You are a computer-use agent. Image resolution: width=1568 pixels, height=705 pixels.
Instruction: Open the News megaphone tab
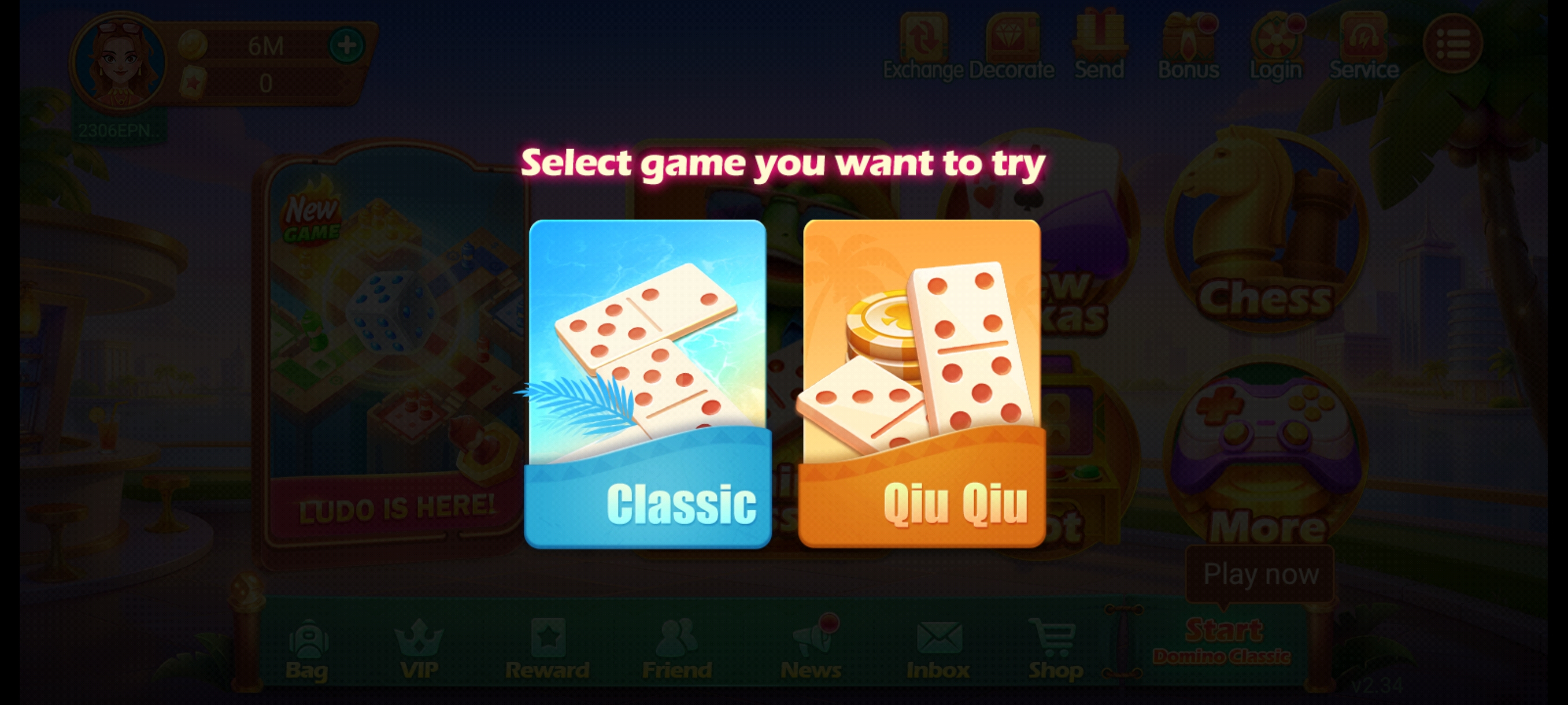812,648
